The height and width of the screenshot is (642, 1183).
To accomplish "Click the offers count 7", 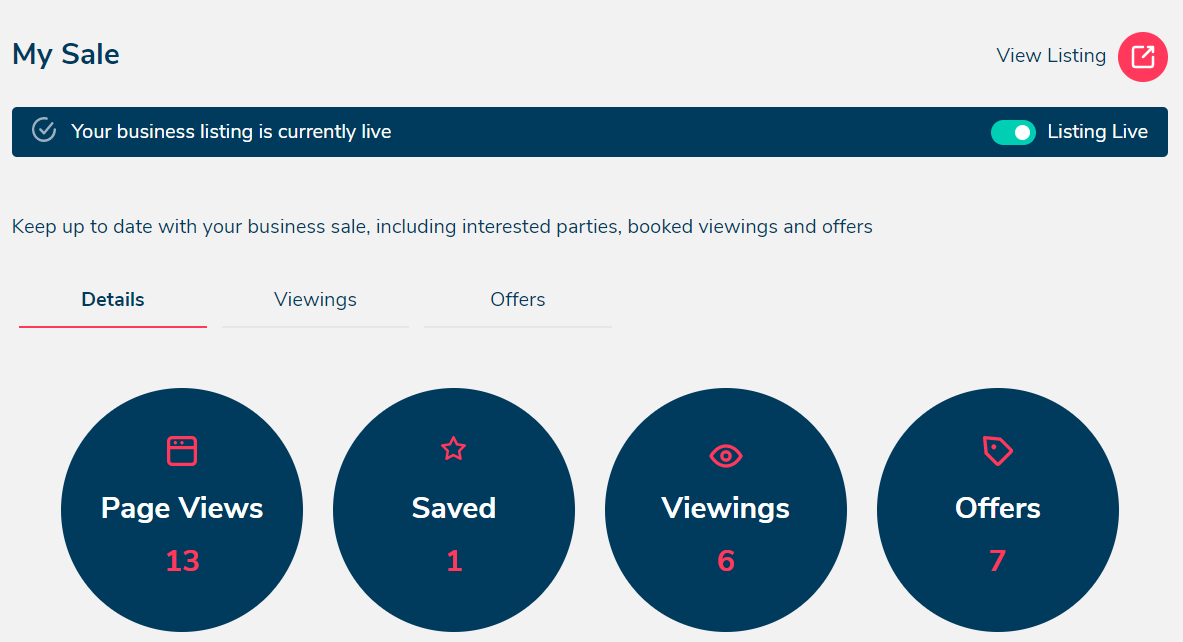I will point(997,561).
